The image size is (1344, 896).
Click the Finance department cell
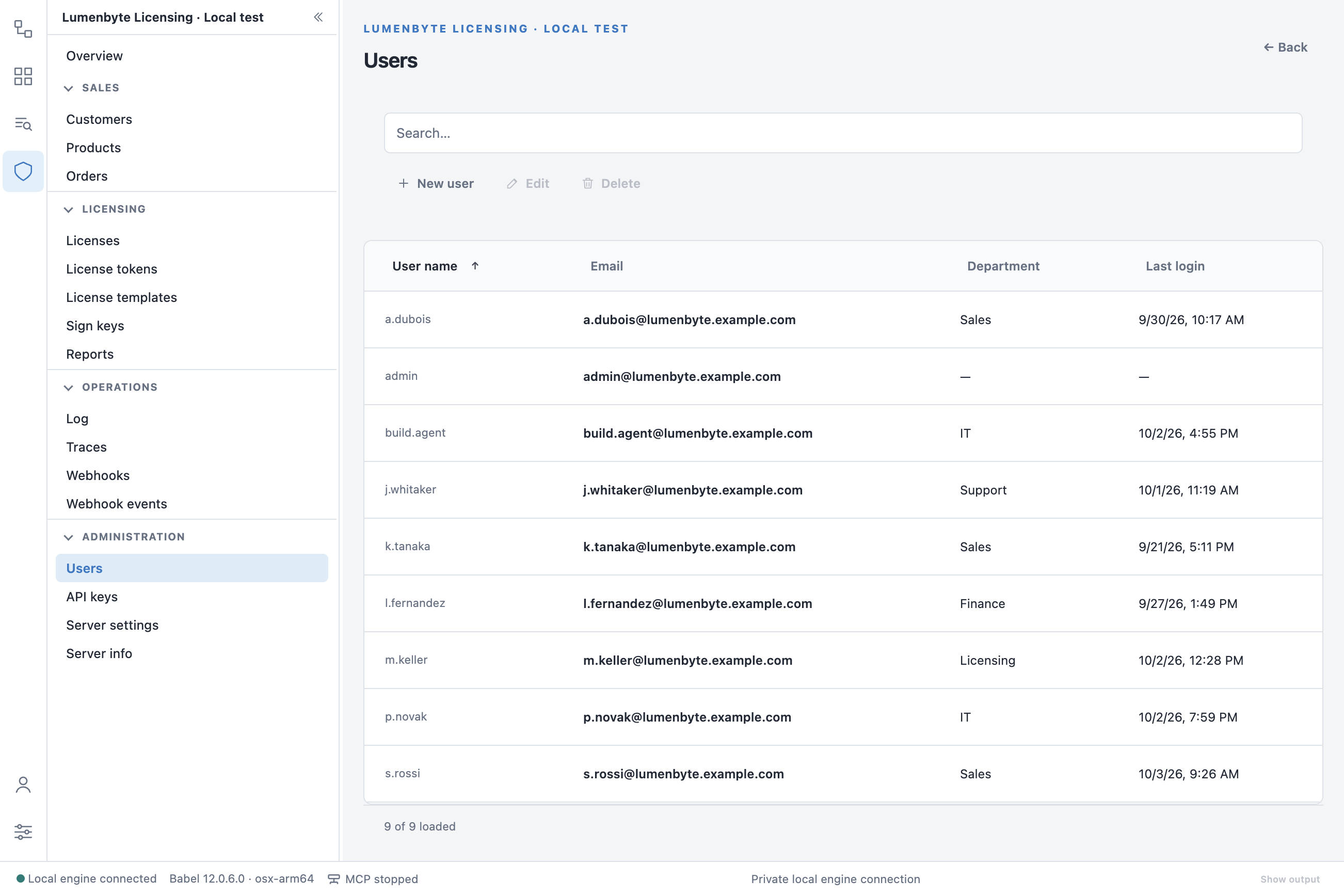click(982, 603)
